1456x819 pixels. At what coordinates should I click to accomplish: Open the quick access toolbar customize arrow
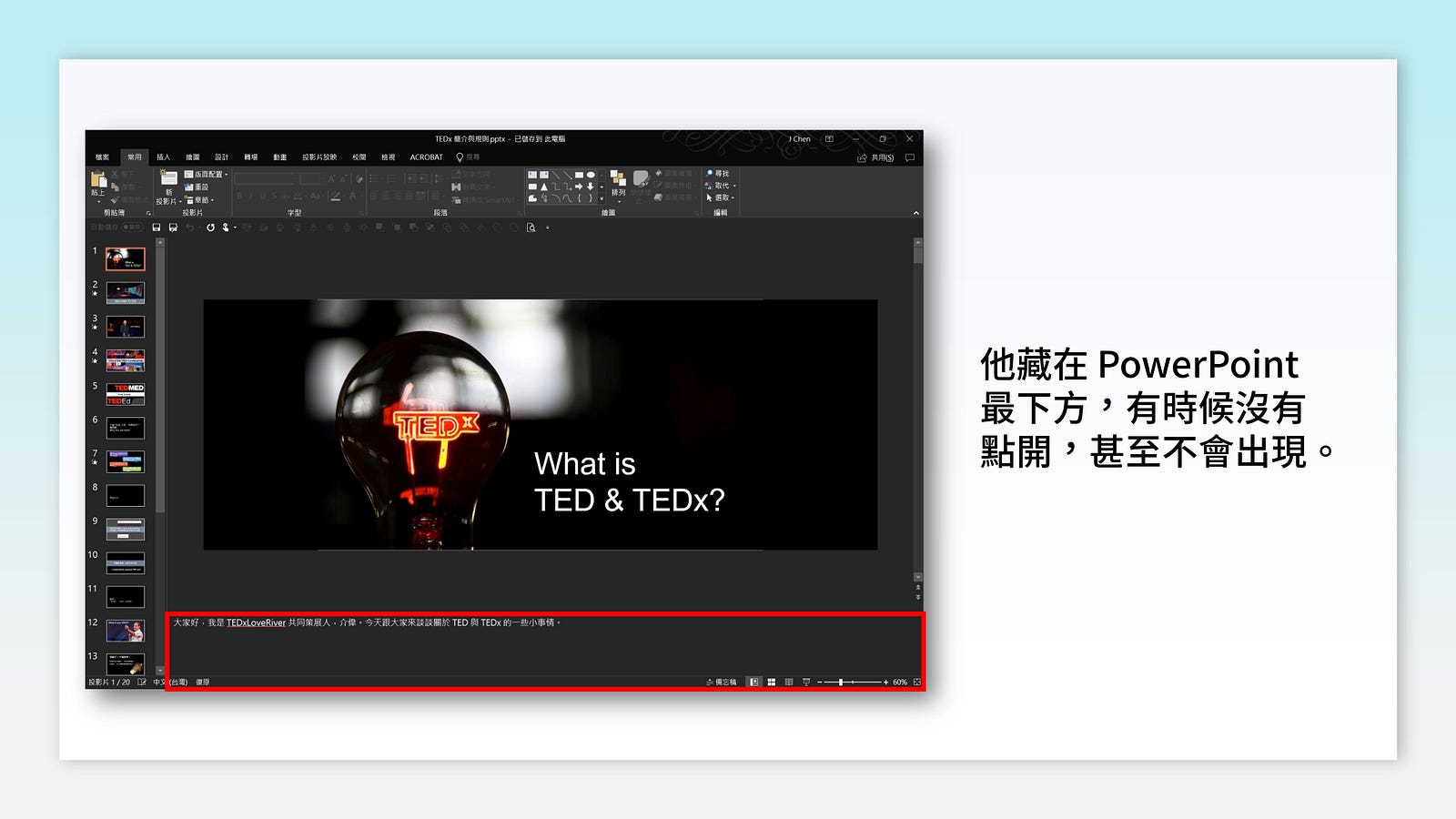click(x=548, y=227)
